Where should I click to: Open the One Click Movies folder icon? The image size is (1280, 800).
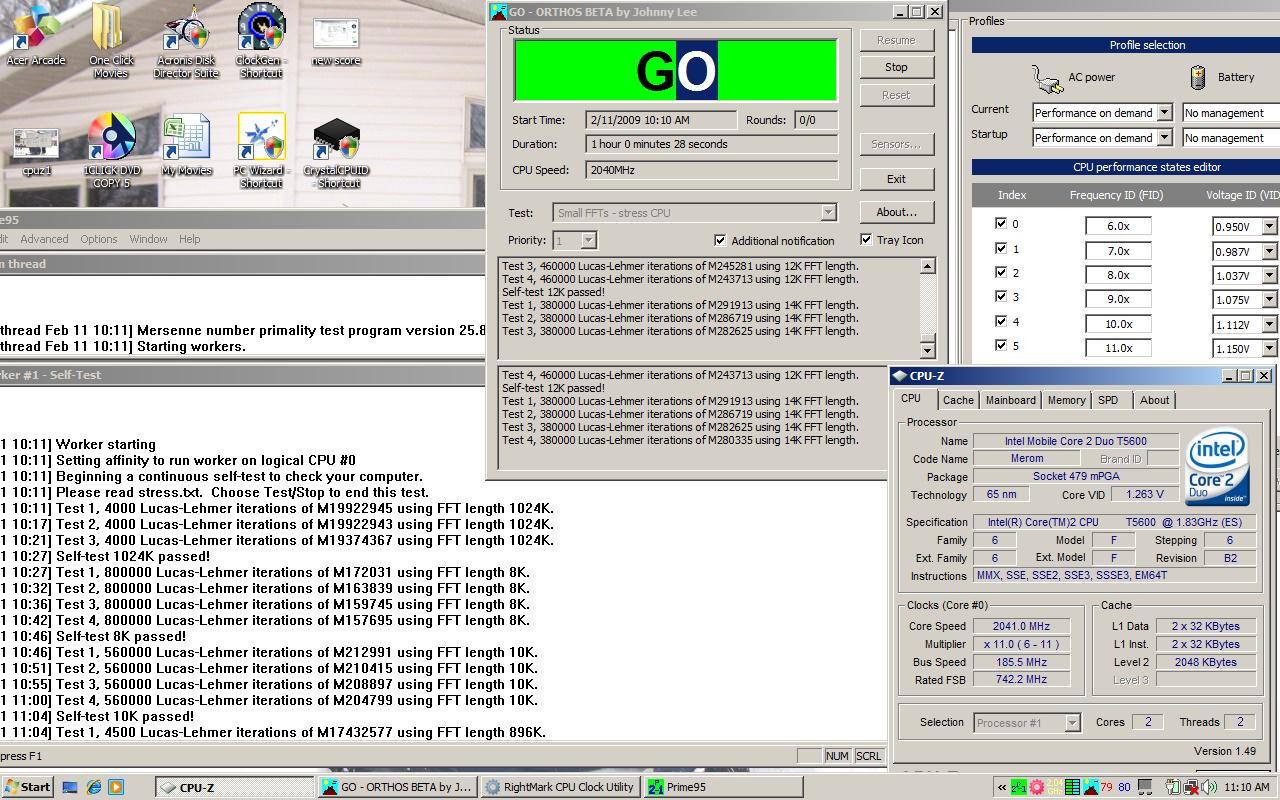(110, 40)
